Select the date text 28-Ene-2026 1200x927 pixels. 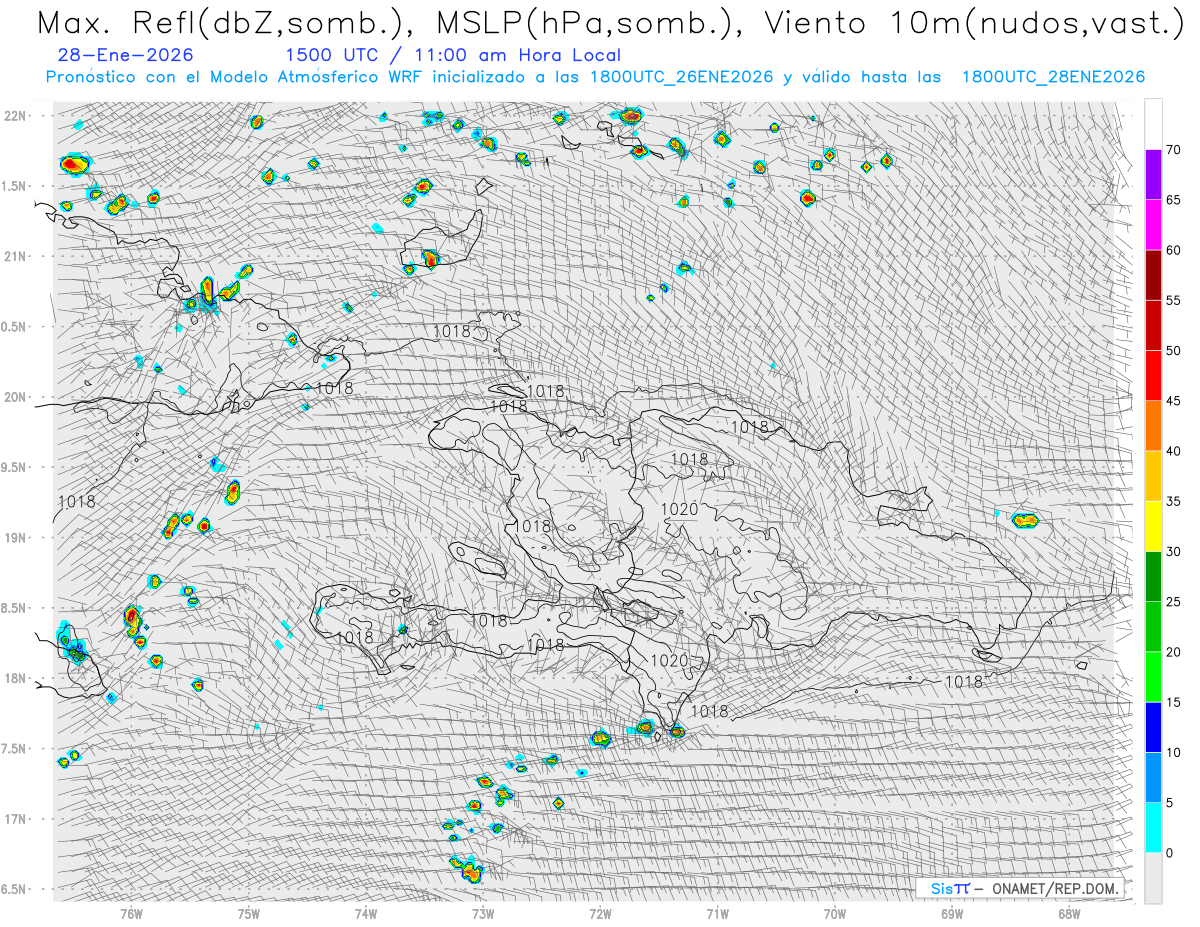[x=126, y=56]
